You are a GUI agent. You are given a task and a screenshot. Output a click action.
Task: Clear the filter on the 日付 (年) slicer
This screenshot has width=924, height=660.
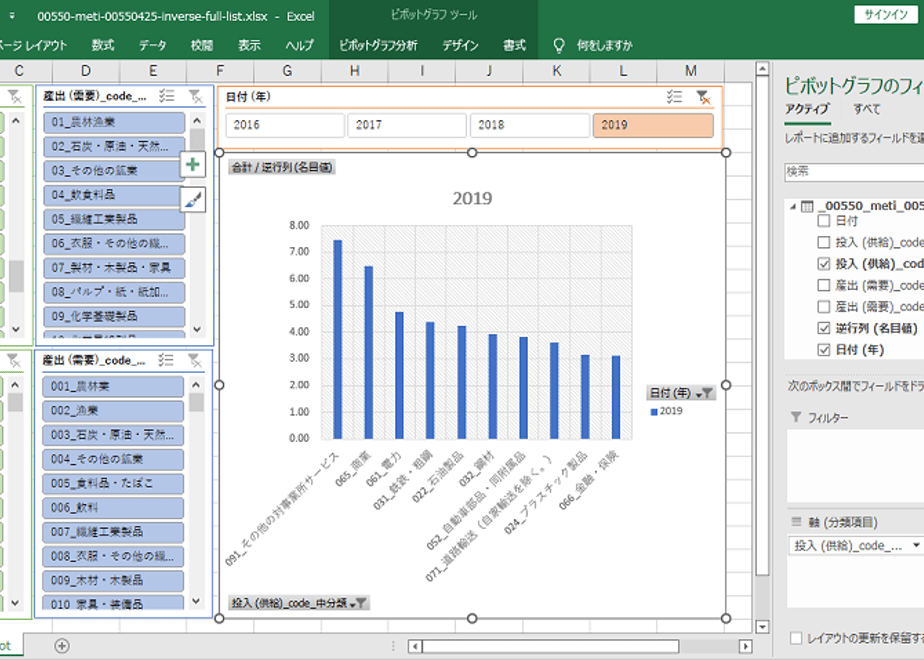702,97
